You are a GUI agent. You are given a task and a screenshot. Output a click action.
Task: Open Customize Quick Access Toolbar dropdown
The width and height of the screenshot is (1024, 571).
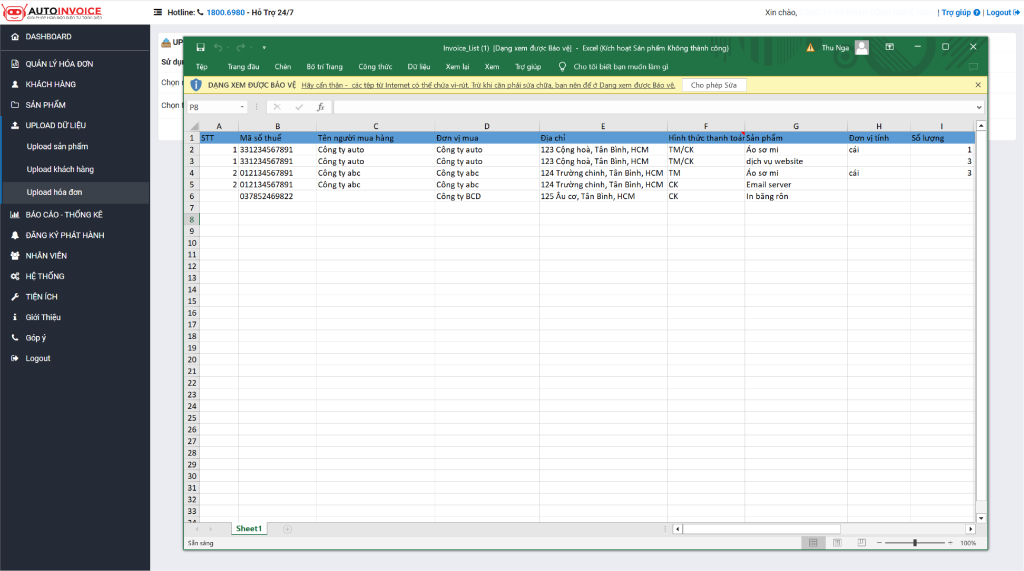pos(264,47)
